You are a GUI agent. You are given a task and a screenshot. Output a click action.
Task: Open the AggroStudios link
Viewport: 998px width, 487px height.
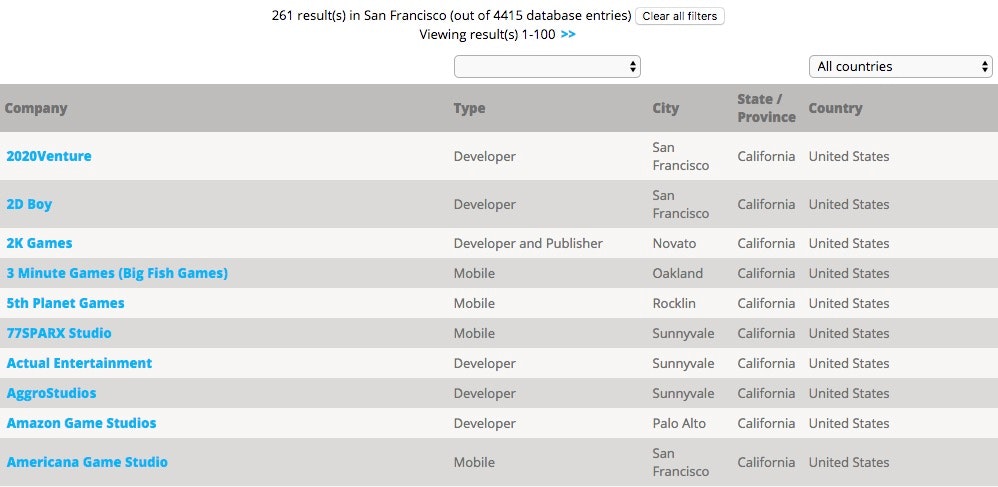52,393
